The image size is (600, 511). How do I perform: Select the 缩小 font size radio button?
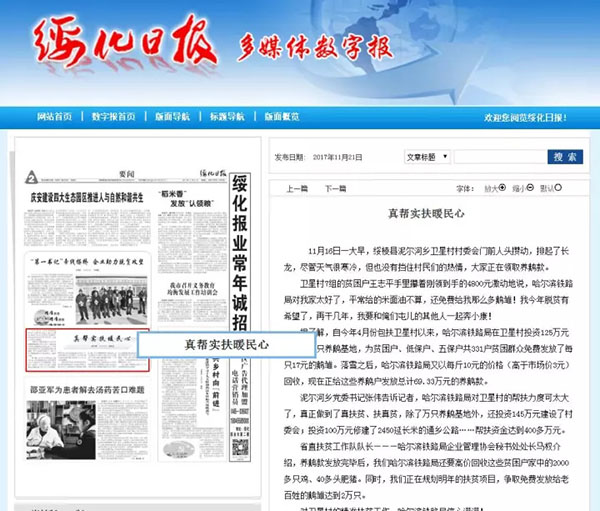pos(531,188)
